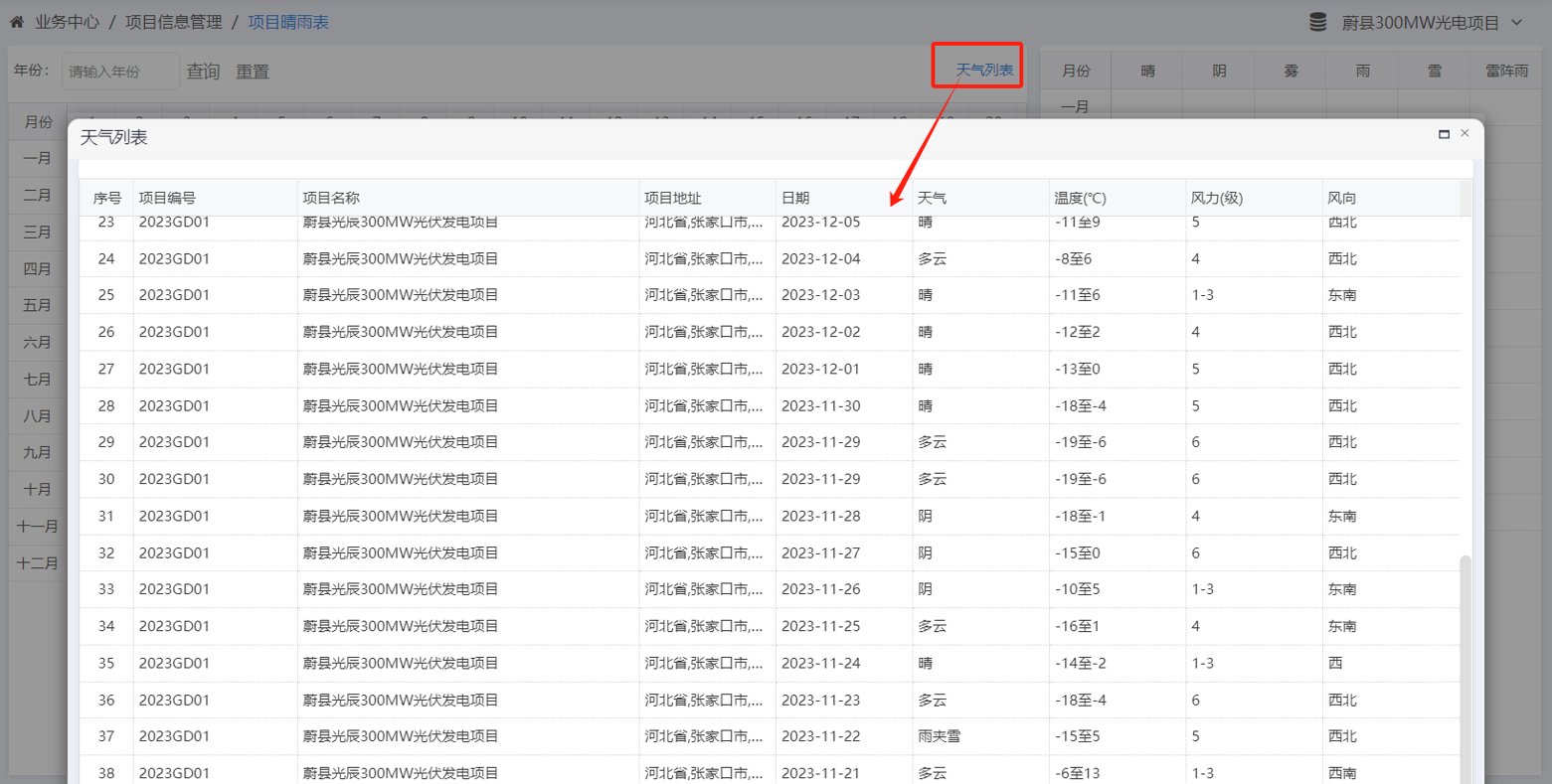Click 十一月 in the background table
Image resolution: width=1552 pixels, height=784 pixels.
click(38, 526)
